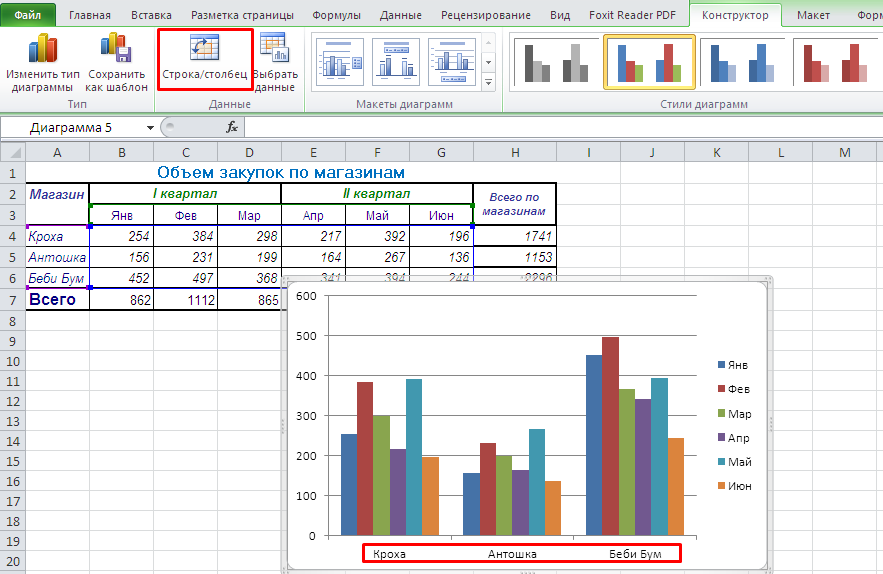Switch to the Макет ribbon tab
Image resolution: width=883 pixels, height=574 pixels.
[x=813, y=15]
